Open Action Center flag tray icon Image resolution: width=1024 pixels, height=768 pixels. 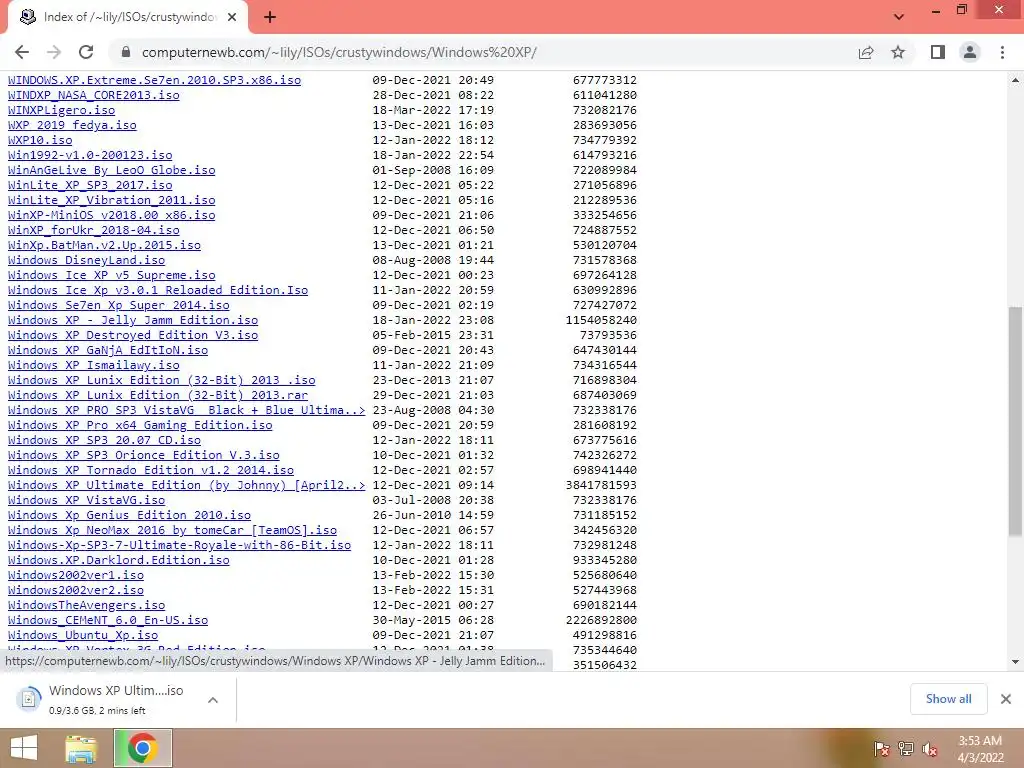(881, 749)
